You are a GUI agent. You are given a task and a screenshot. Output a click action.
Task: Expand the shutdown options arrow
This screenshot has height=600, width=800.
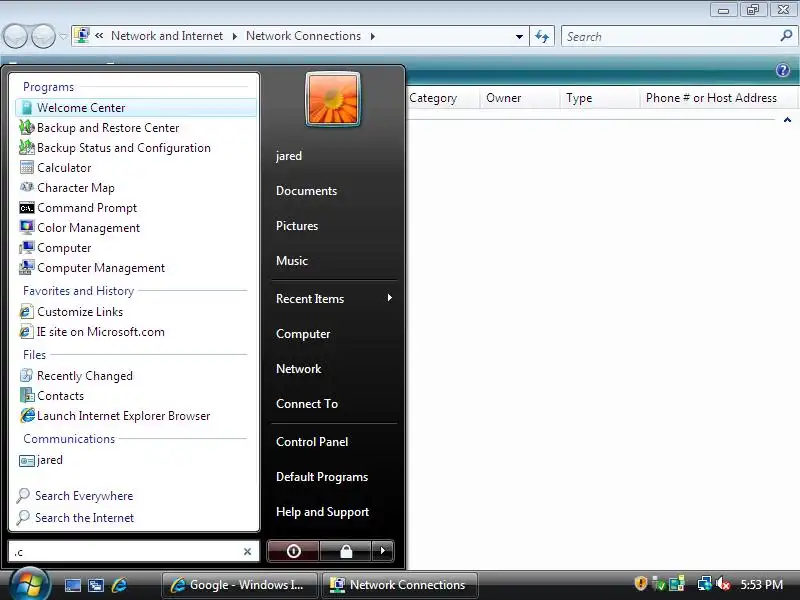click(383, 551)
